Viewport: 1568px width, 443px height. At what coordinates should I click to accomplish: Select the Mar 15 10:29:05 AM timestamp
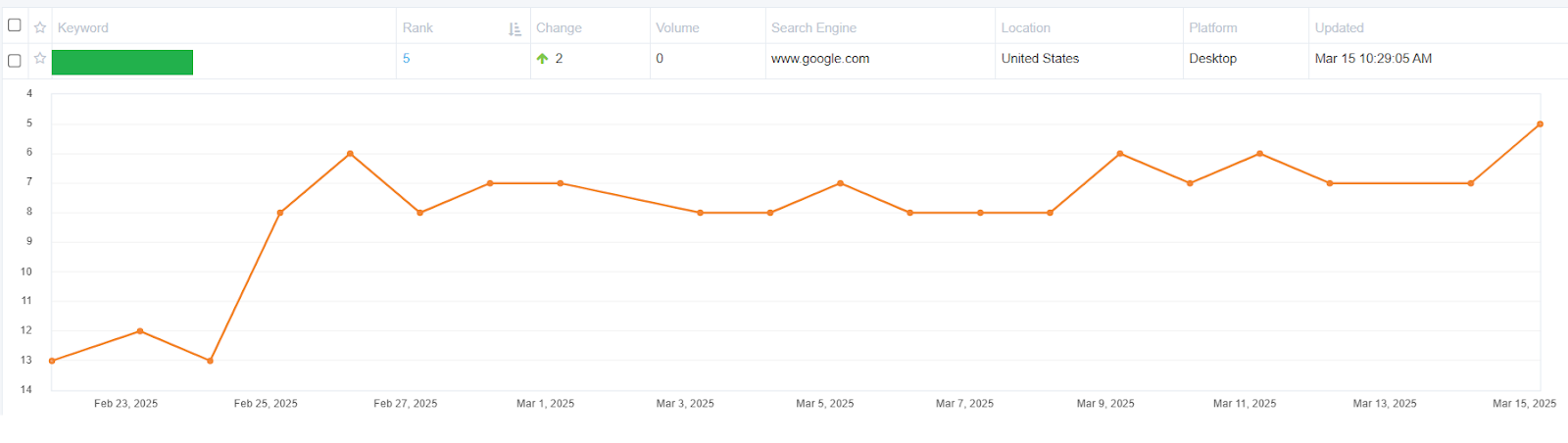1373,59
